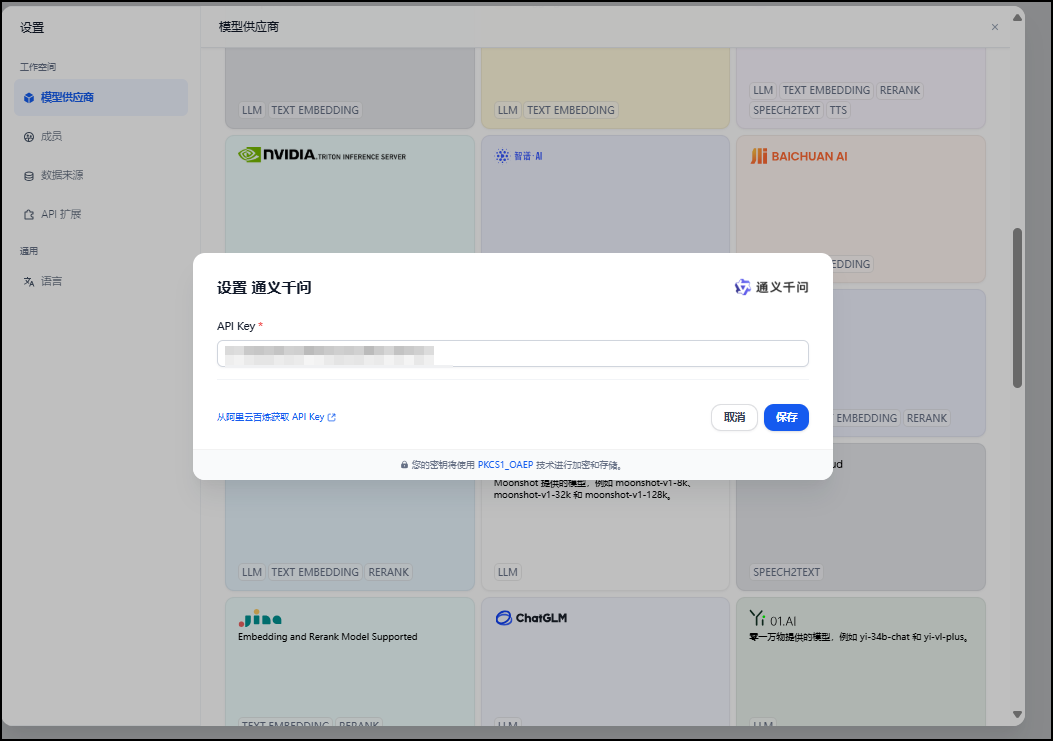Click the external link icon beside API Key link
This screenshot has height=741, width=1053.
click(x=332, y=417)
